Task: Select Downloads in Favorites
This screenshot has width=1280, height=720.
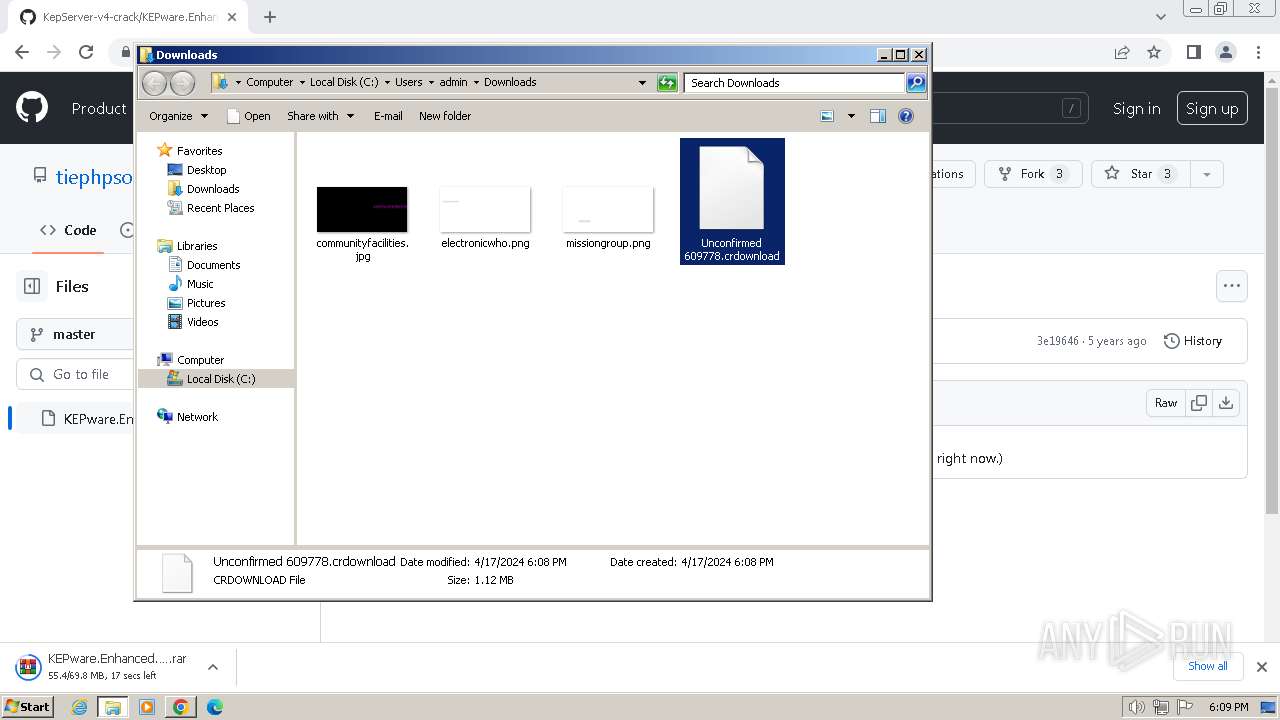Action: tap(213, 189)
